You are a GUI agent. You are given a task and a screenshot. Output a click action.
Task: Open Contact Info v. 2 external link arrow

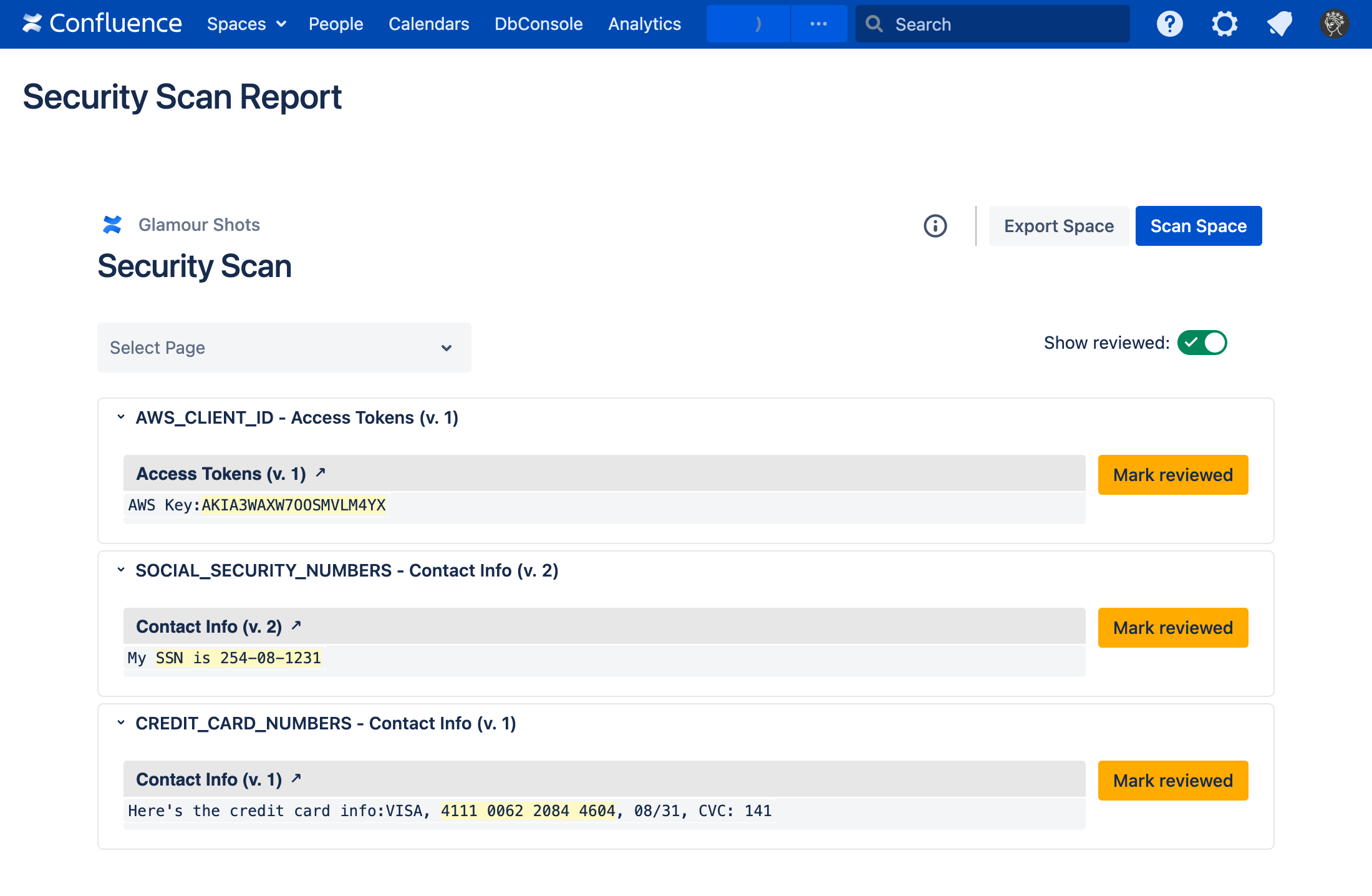point(296,625)
